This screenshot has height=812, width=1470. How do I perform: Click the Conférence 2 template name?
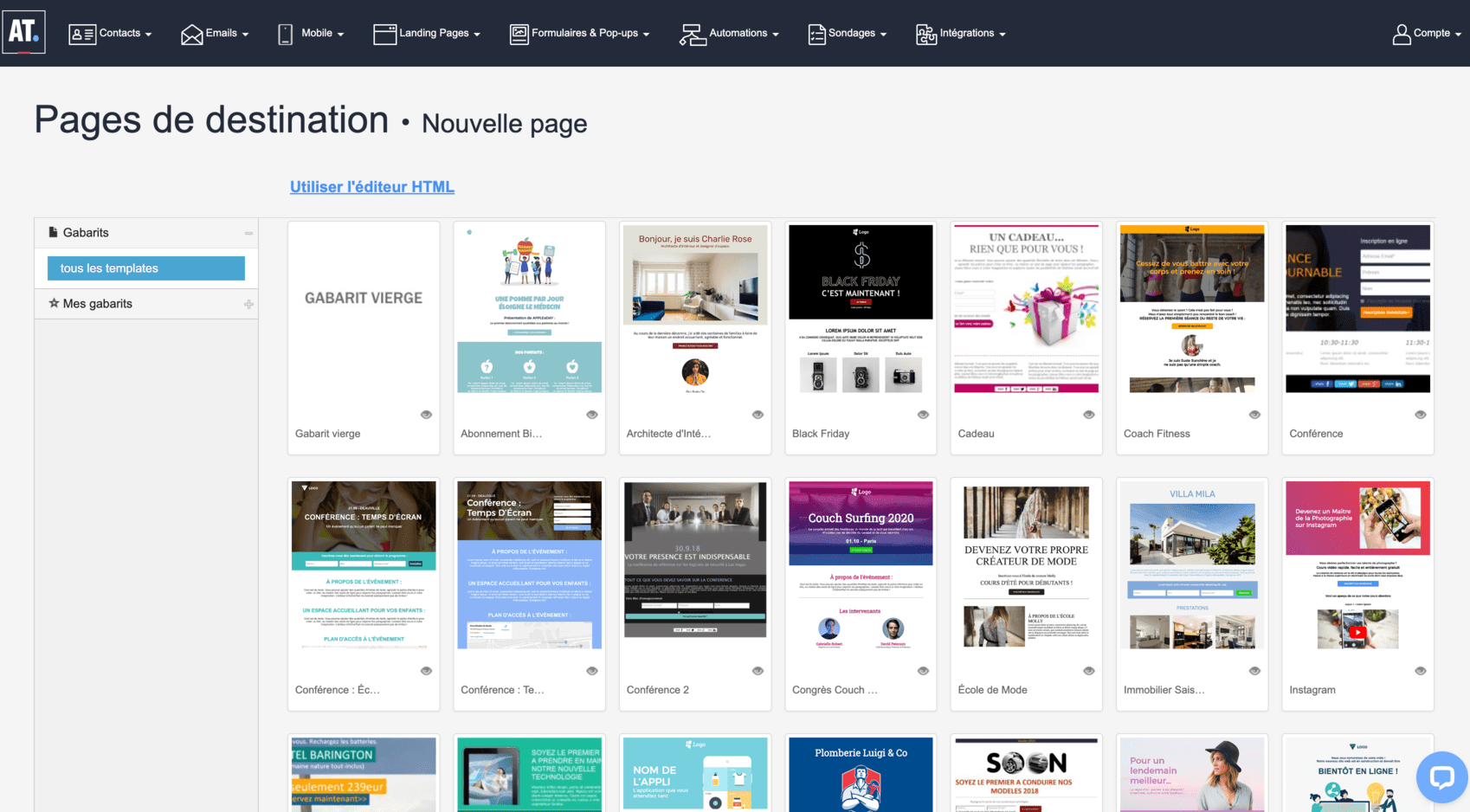click(x=658, y=690)
